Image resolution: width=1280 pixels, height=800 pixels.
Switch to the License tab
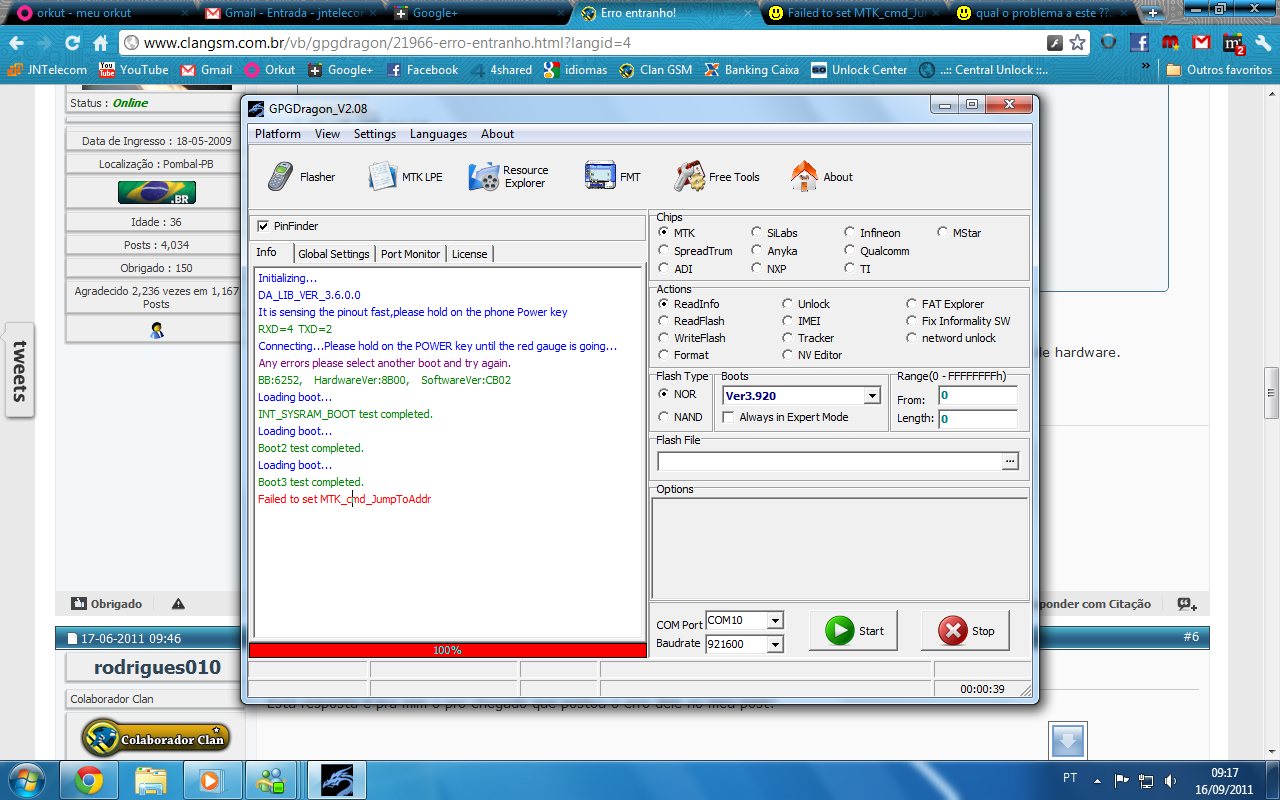pos(469,254)
